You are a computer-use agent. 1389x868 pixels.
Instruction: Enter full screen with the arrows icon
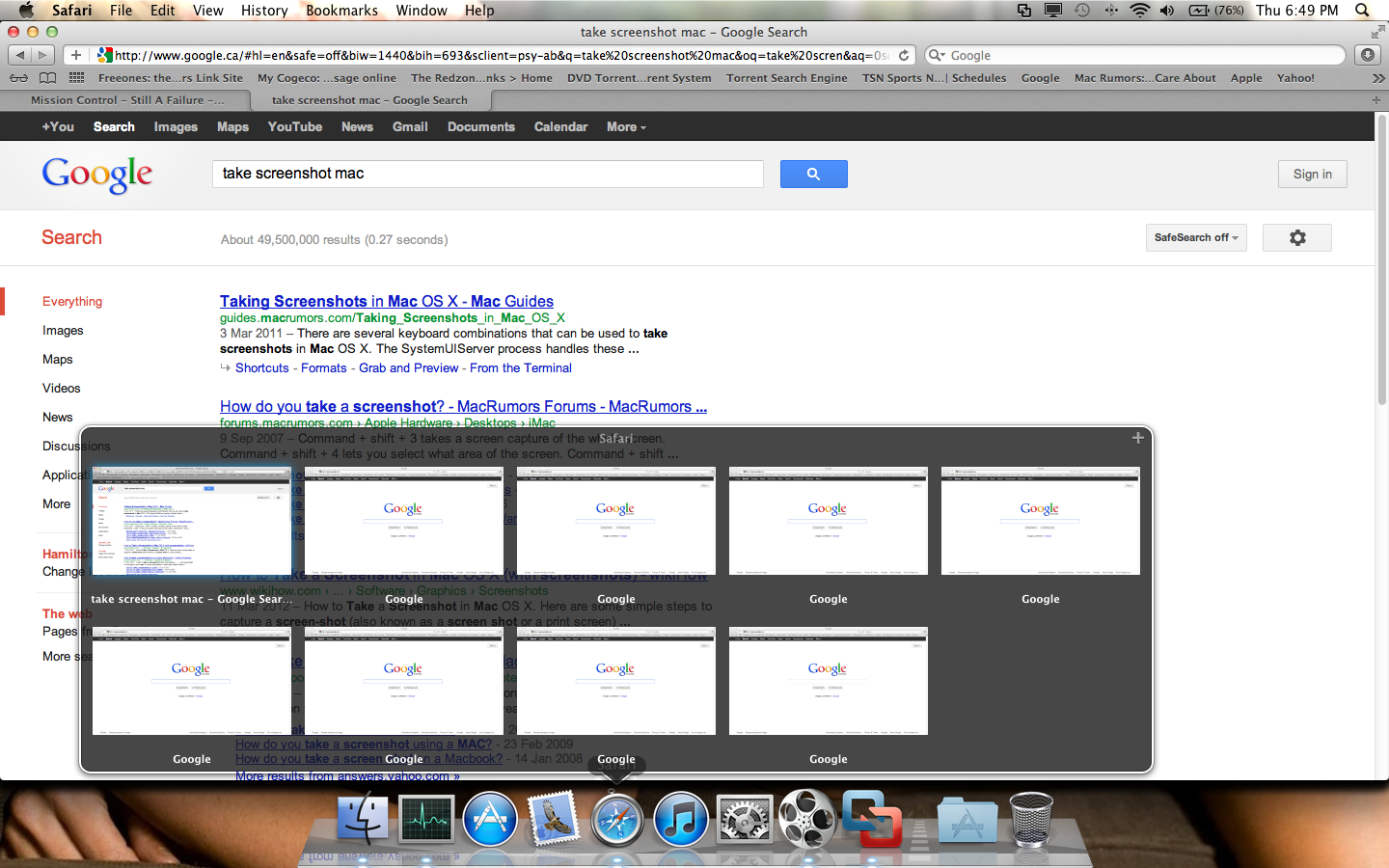(x=1377, y=32)
